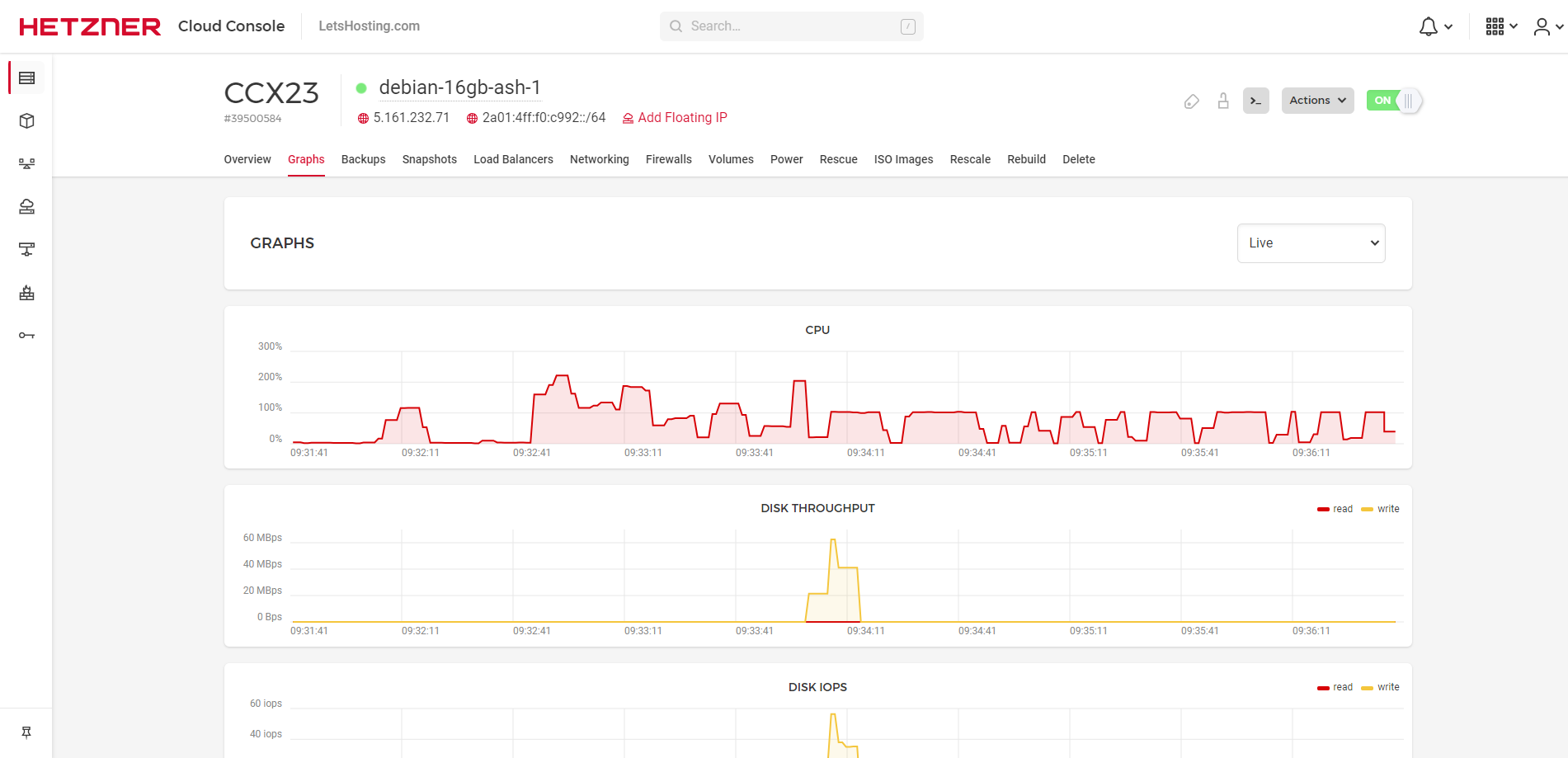
Task: Open Firewalls tab
Action: pyautogui.click(x=668, y=159)
